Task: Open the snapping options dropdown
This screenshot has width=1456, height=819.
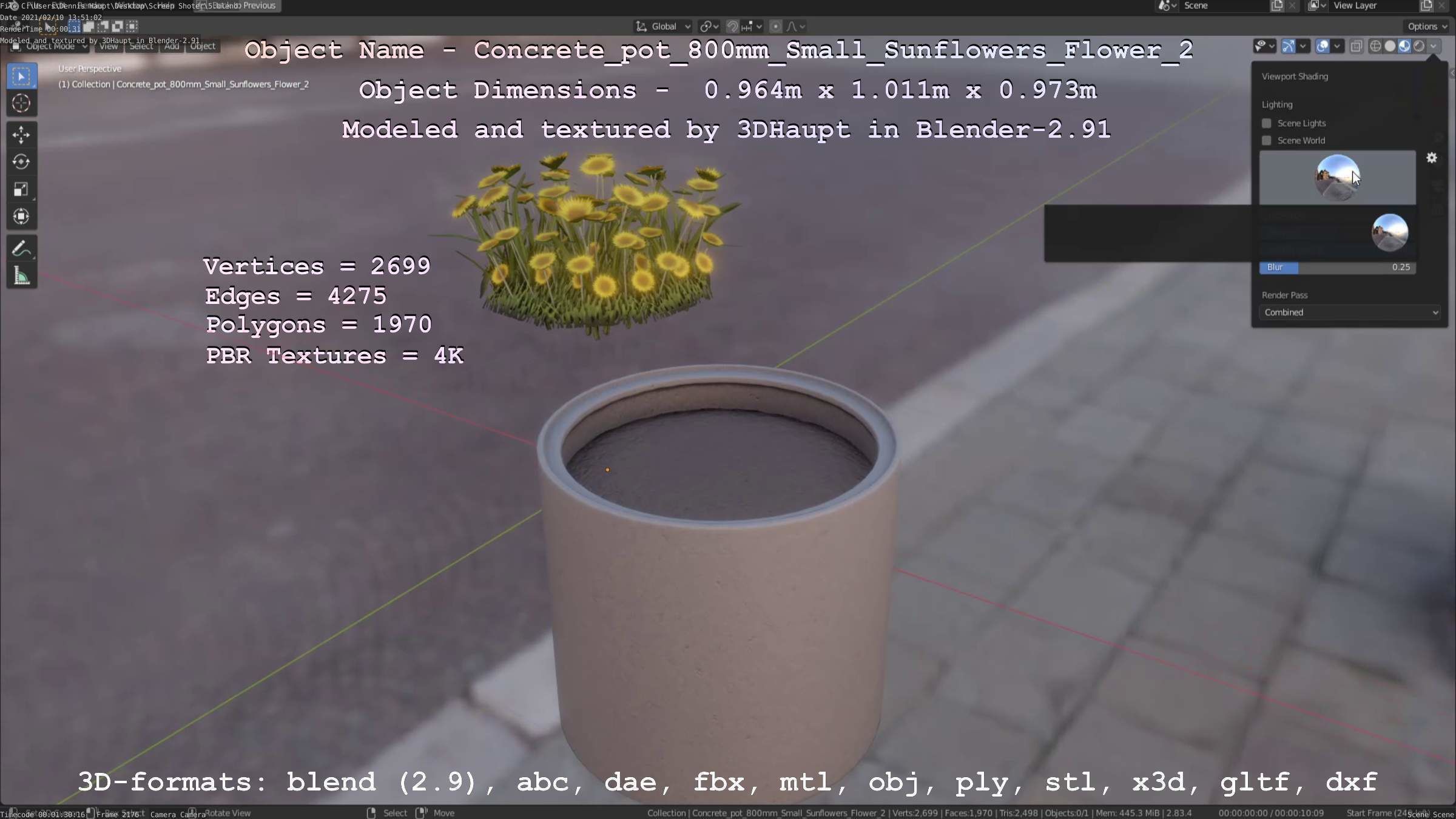Action: click(x=752, y=27)
